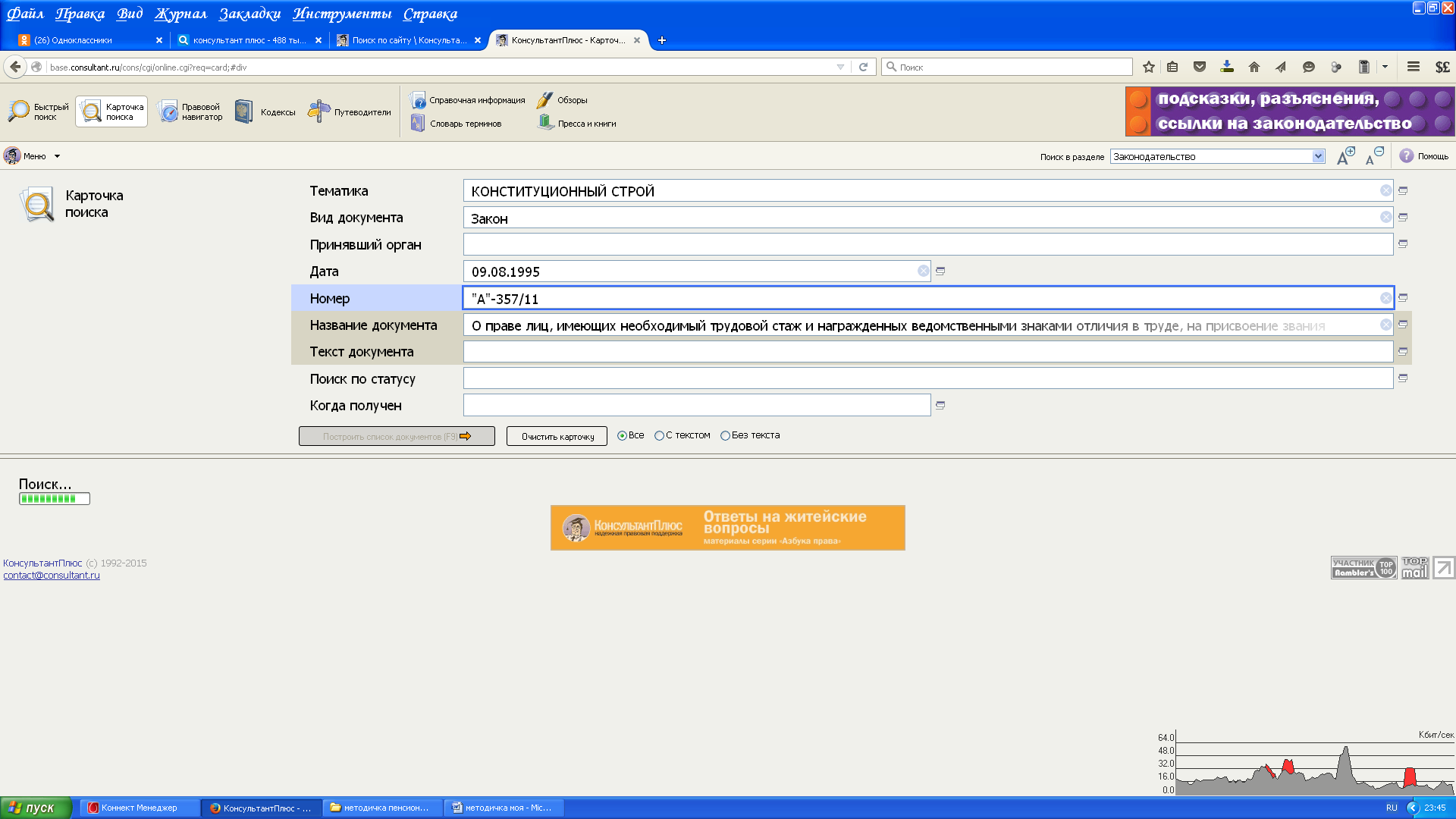Image resolution: width=1456 pixels, height=819 pixels.
Task: Open Firefox downloads arrow icon
Action: (x=1227, y=67)
